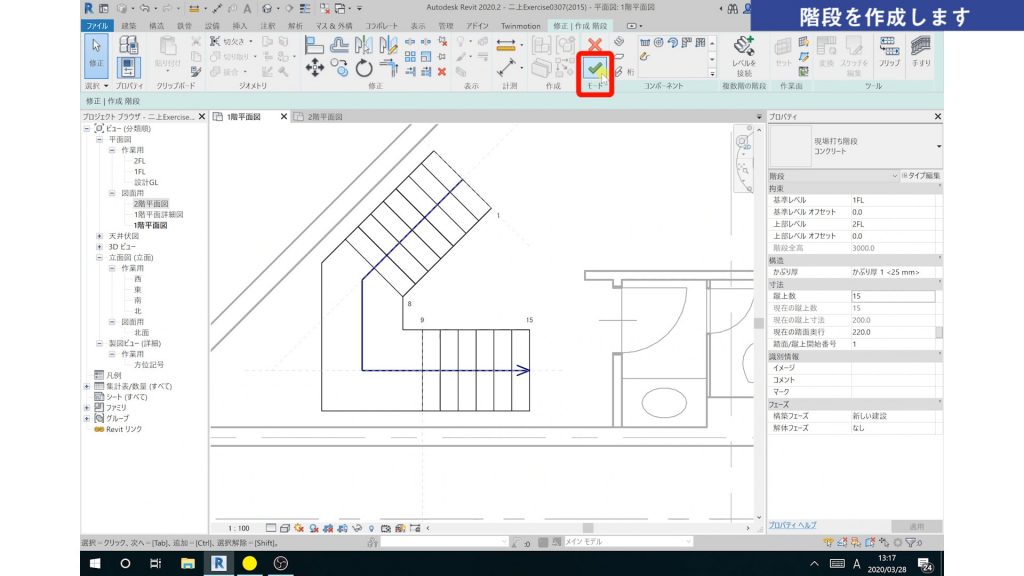Image resolution: width=1024 pixels, height=576 pixels.
Task: Open the ファイル menu tab
Action: [x=97, y=25]
